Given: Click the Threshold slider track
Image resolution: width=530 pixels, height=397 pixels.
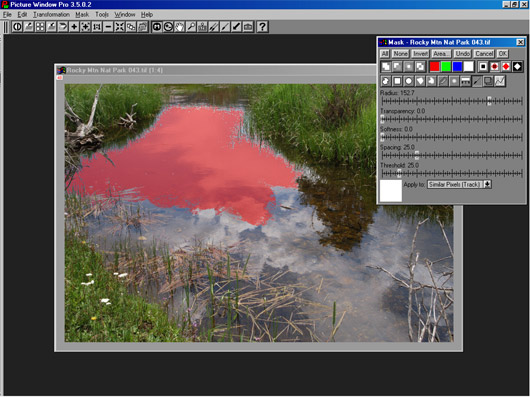Looking at the screenshot, I should tap(452, 173).
